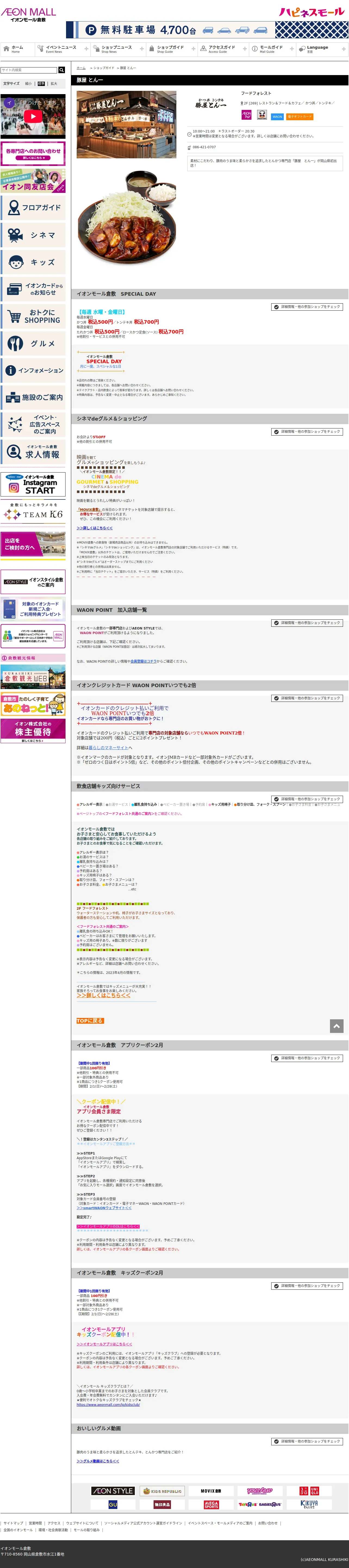Click the site search input field
This screenshot has height=1568, width=349.
29,70
